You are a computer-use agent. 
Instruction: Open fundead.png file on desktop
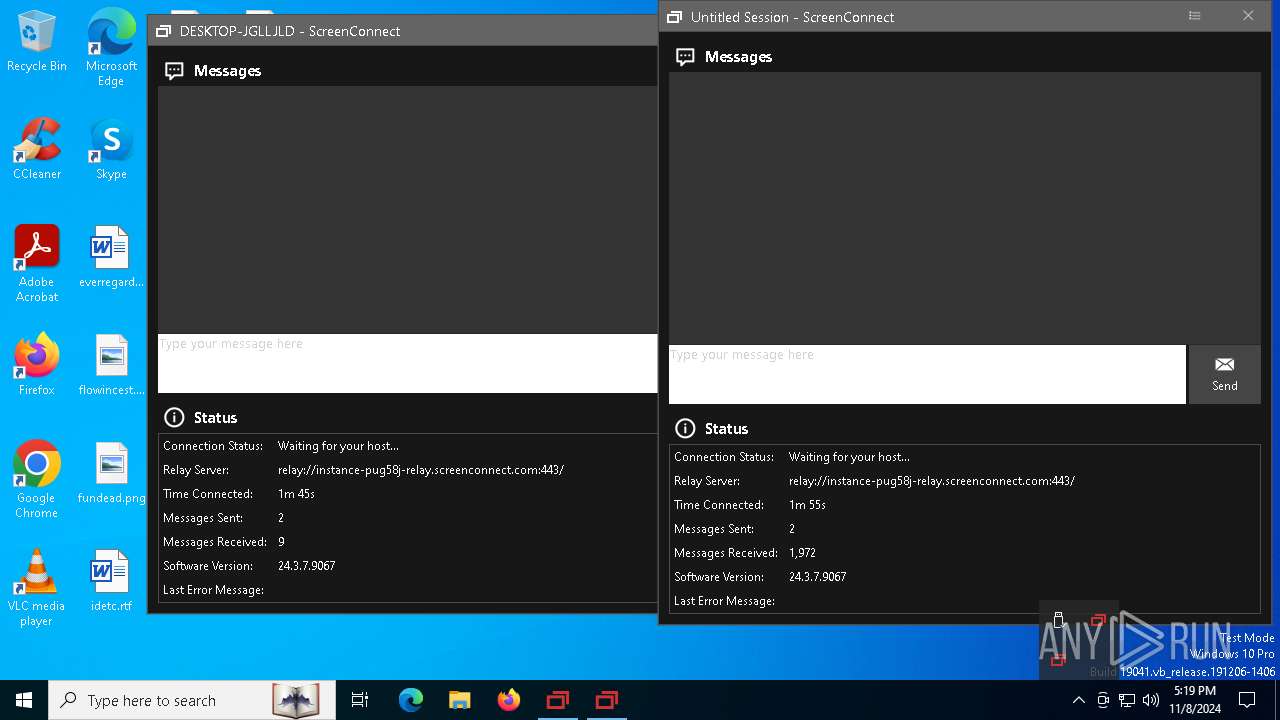(111, 473)
